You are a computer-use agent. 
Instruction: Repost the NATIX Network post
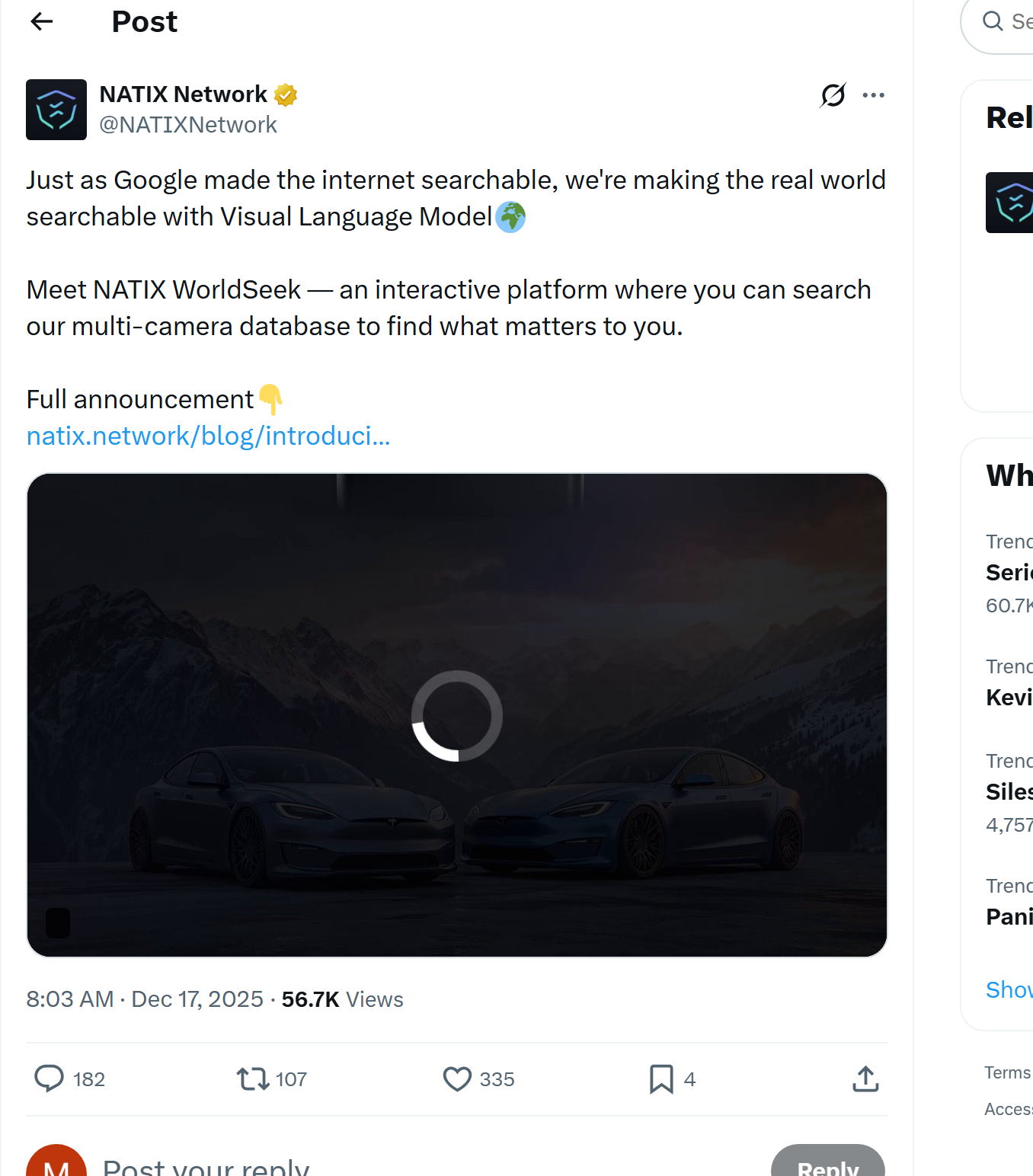[251, 1079]
